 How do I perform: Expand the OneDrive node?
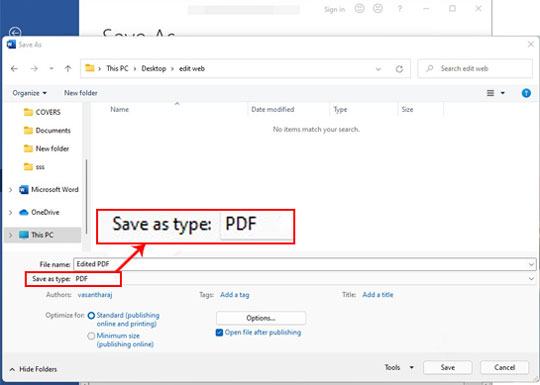[x=11, y=212]
